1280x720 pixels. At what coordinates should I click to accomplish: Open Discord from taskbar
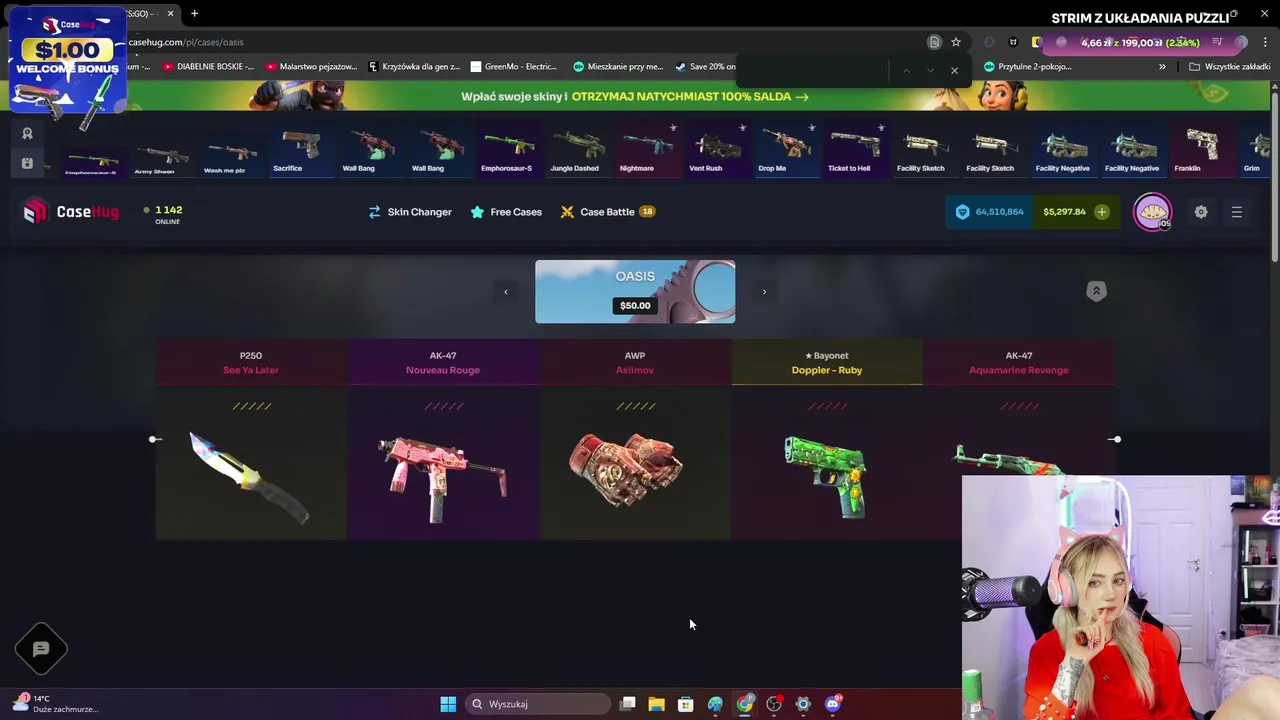pyautogui.click(x=832, y=704)
